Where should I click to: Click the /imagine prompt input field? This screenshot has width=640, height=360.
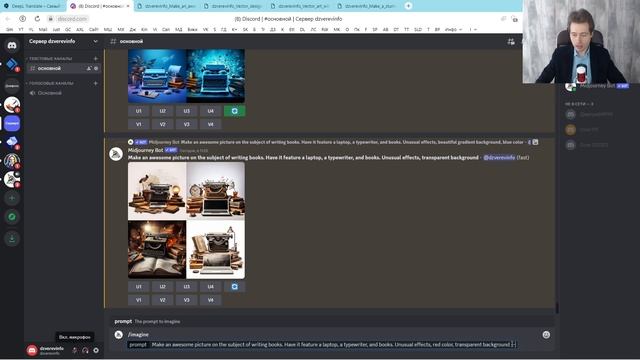pyautogui.click(x=322, y=344)
